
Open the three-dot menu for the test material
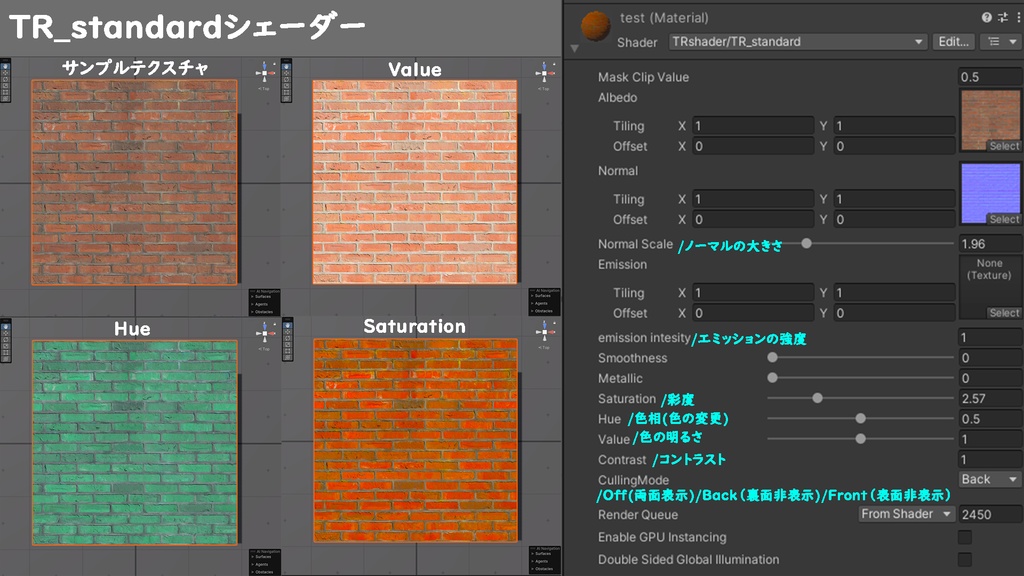1019,17
